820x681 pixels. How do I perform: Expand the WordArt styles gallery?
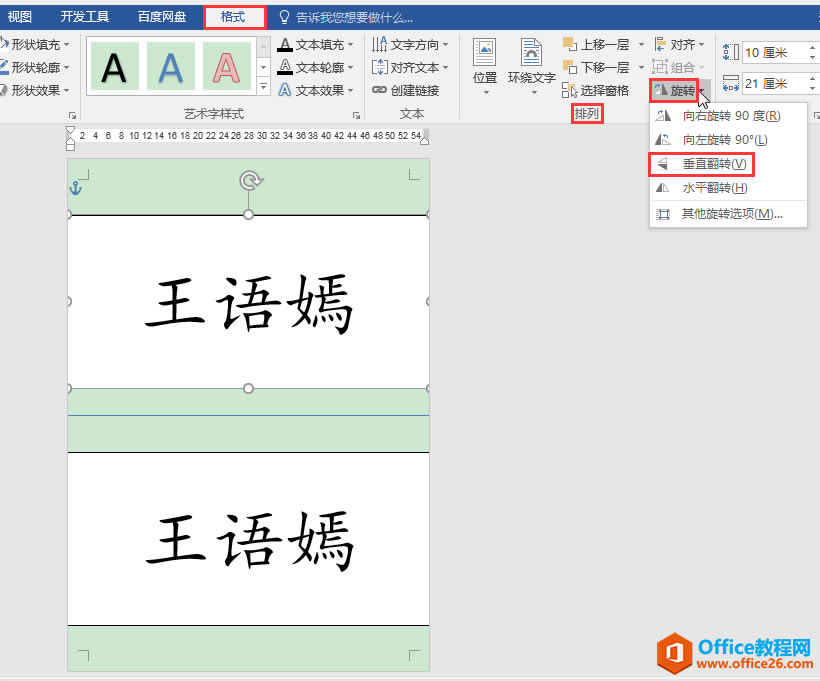coord(264,86)
